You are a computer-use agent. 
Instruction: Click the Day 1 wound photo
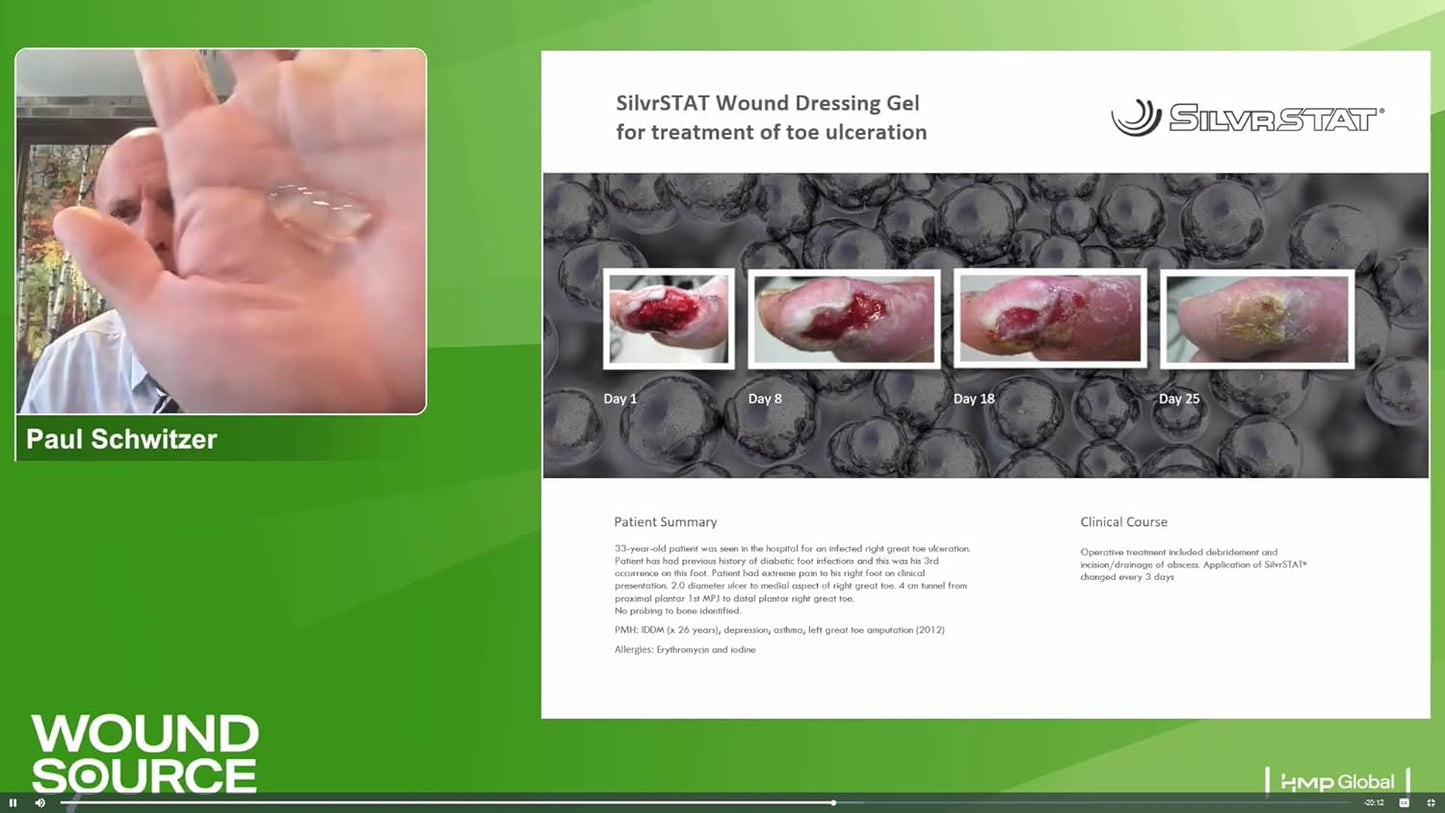click(x=669, y=319)
